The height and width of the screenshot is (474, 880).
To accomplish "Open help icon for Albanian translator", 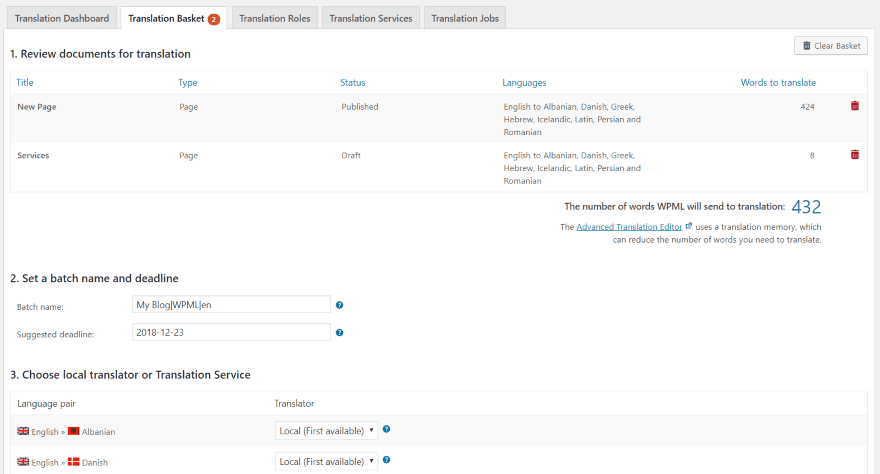I will 386,430.
